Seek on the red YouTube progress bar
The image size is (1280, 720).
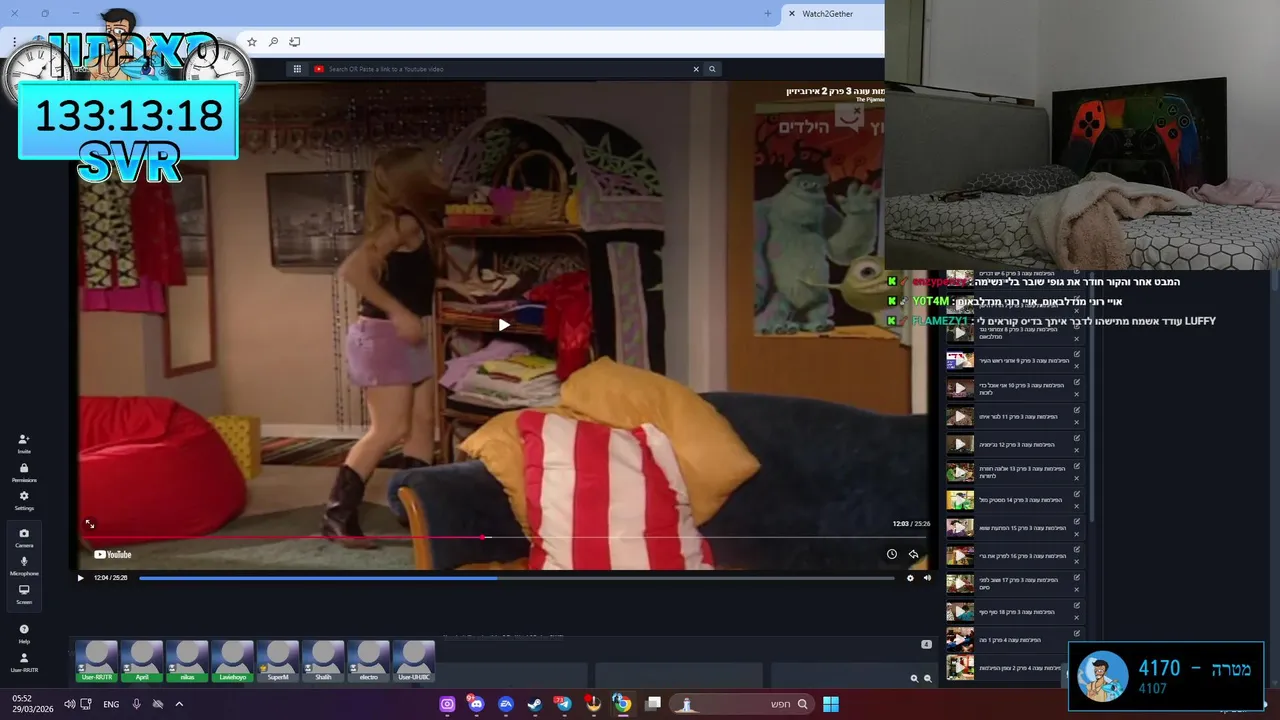tap(505, 537)
